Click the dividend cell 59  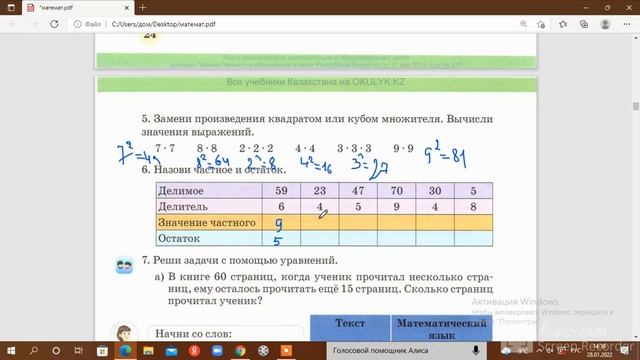pyautogui.click(x=281, y=191)
